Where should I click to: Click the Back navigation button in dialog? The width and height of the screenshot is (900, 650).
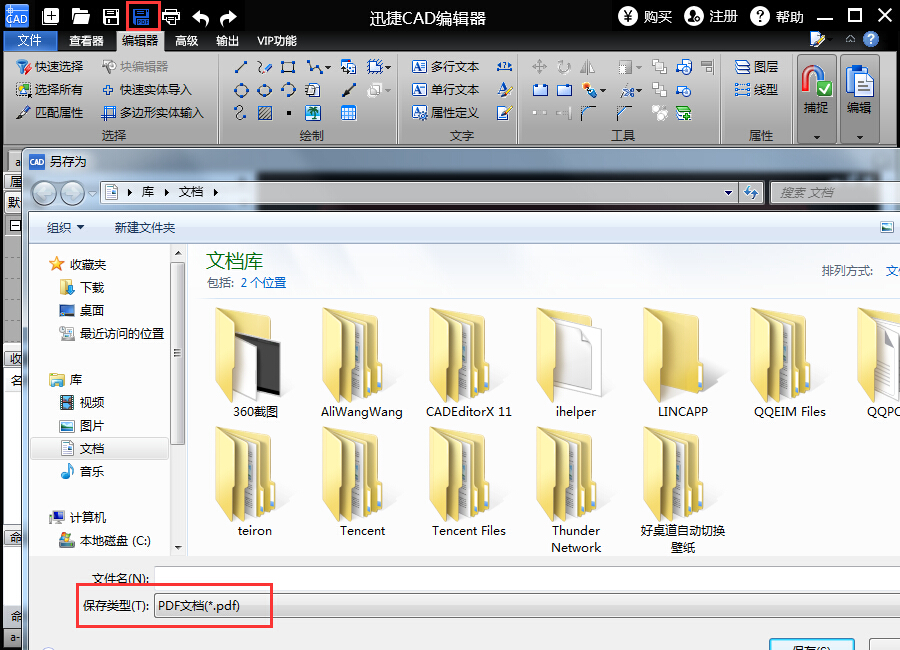pyautogui.click(x=44, y=193)
